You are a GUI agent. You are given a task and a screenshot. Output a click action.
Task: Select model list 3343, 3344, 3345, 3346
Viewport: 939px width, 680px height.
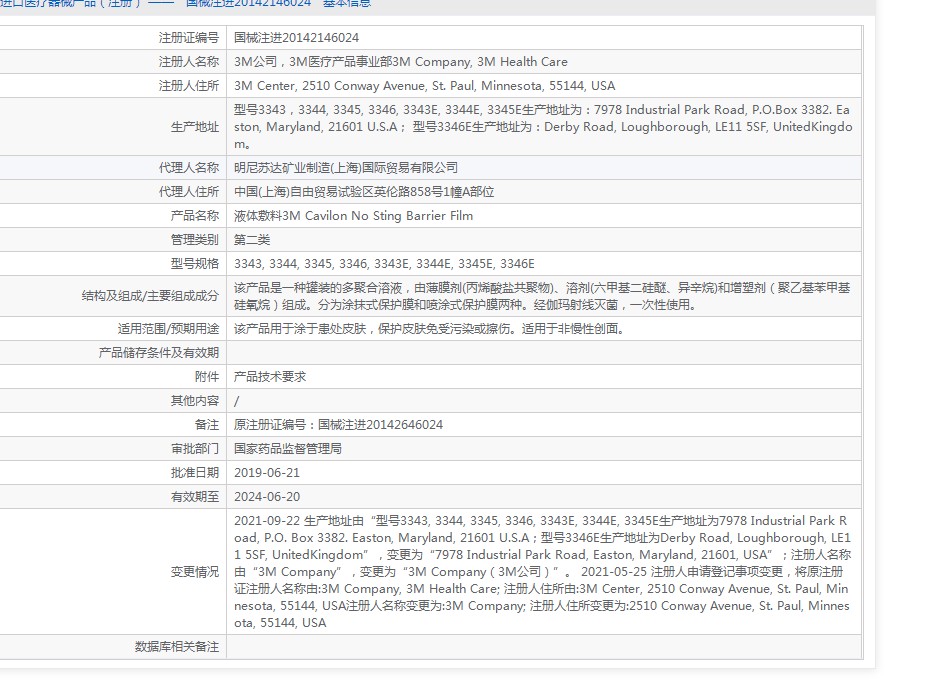(384, 263)
